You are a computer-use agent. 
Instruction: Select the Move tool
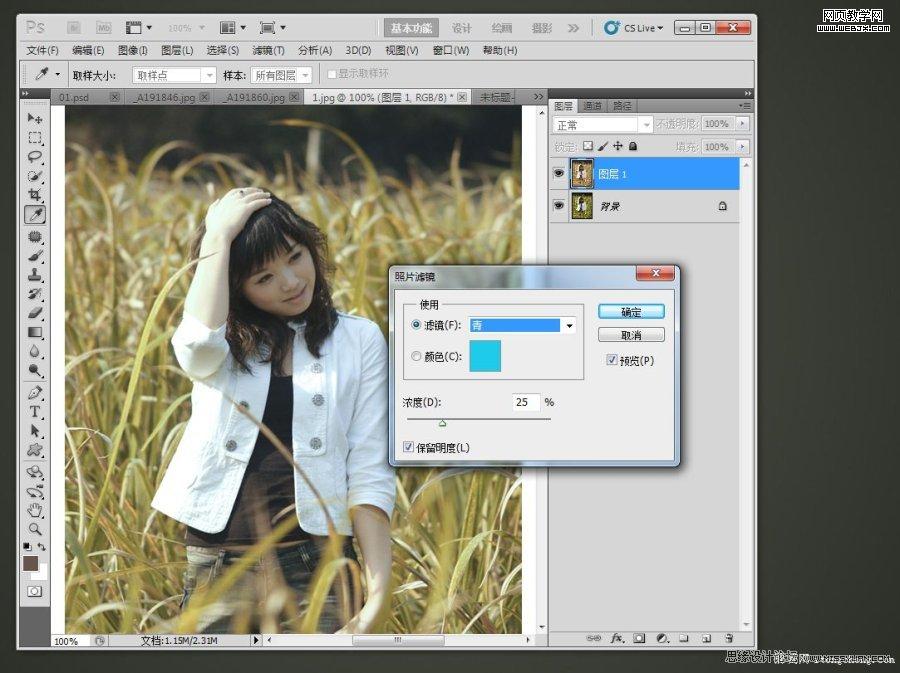(x=35, y=118)
